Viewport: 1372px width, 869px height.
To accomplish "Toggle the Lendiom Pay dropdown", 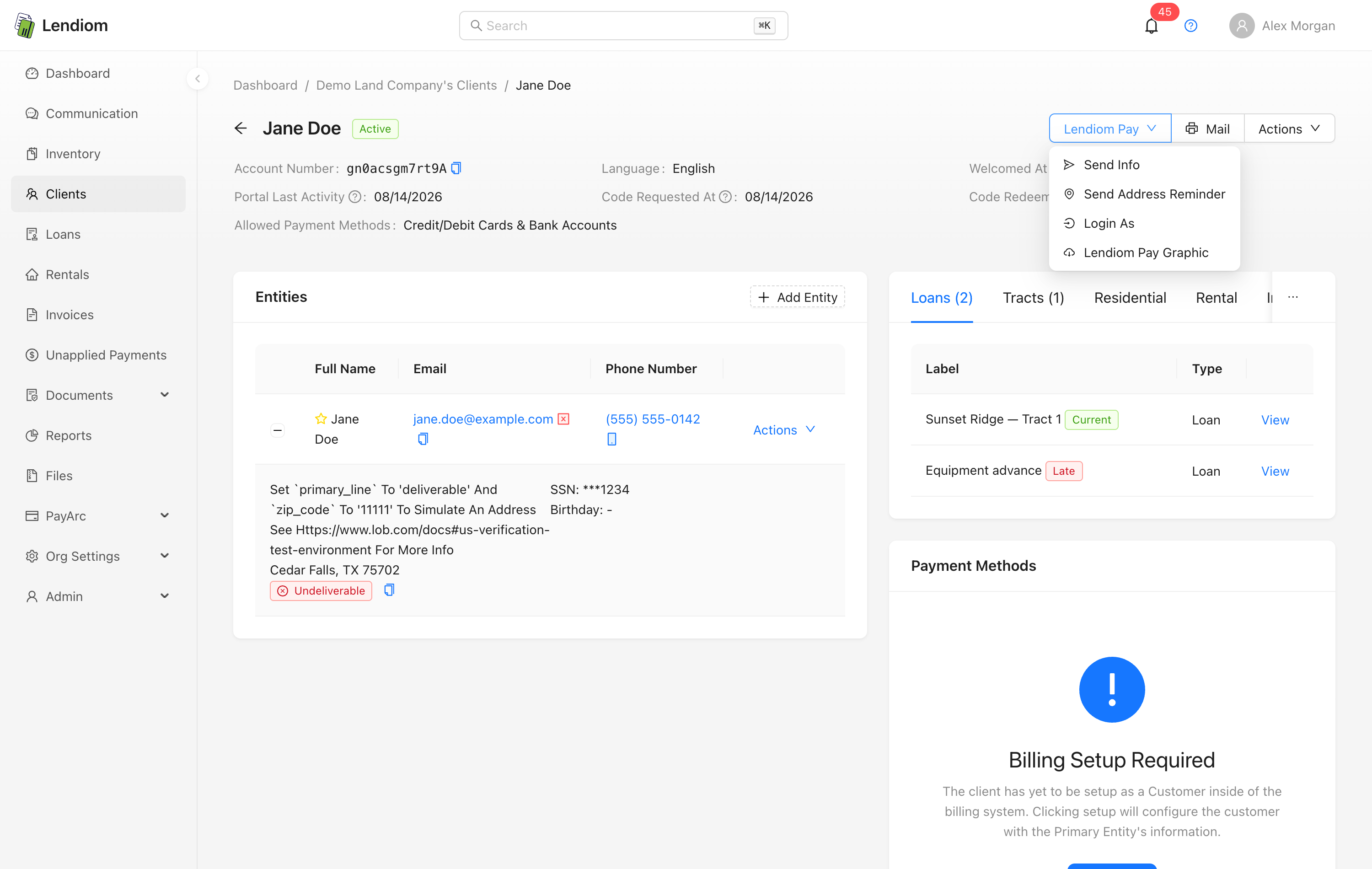I will point(1110,128).
